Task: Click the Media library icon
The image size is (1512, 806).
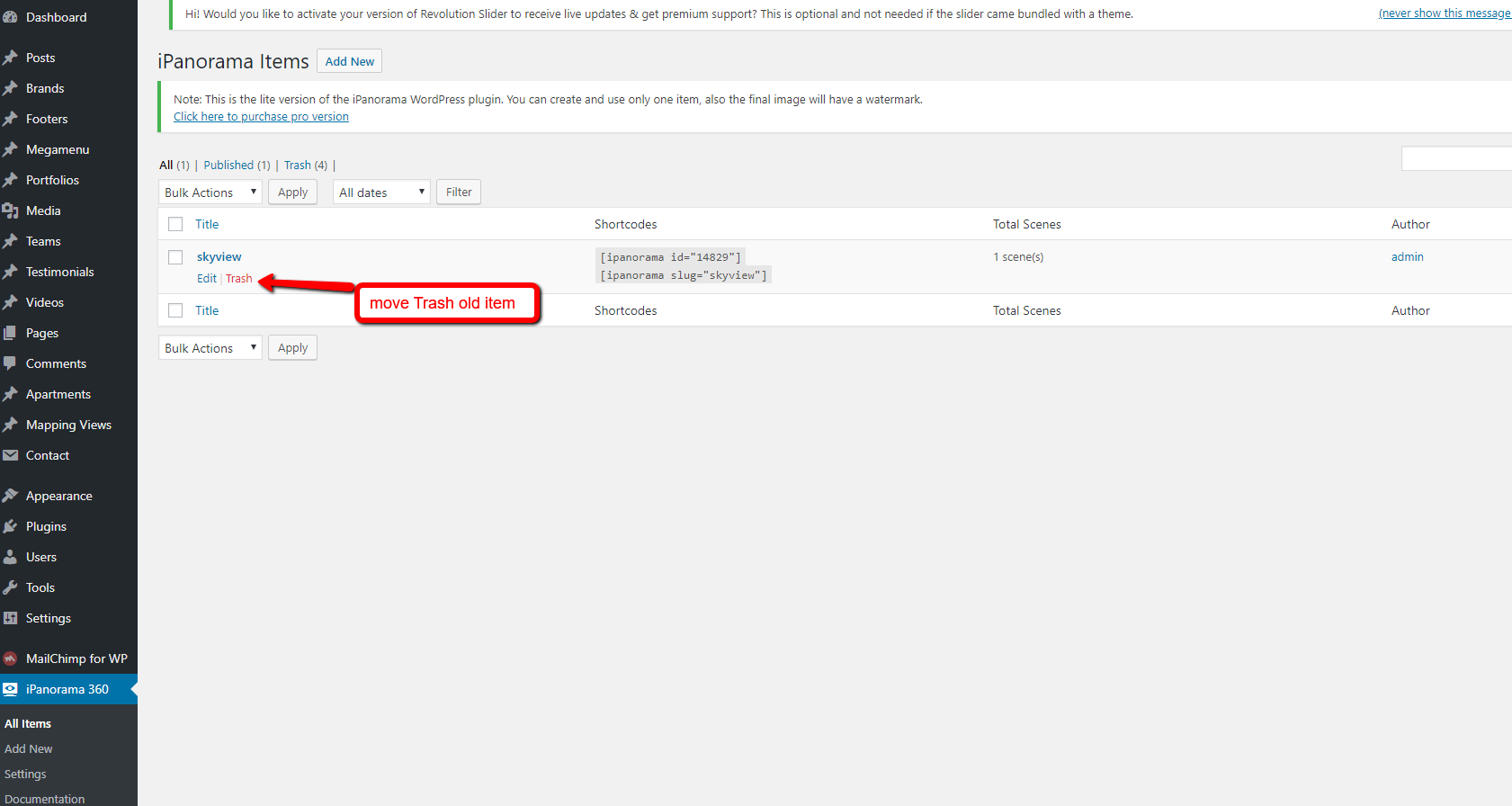Action: tap(10, 210)
